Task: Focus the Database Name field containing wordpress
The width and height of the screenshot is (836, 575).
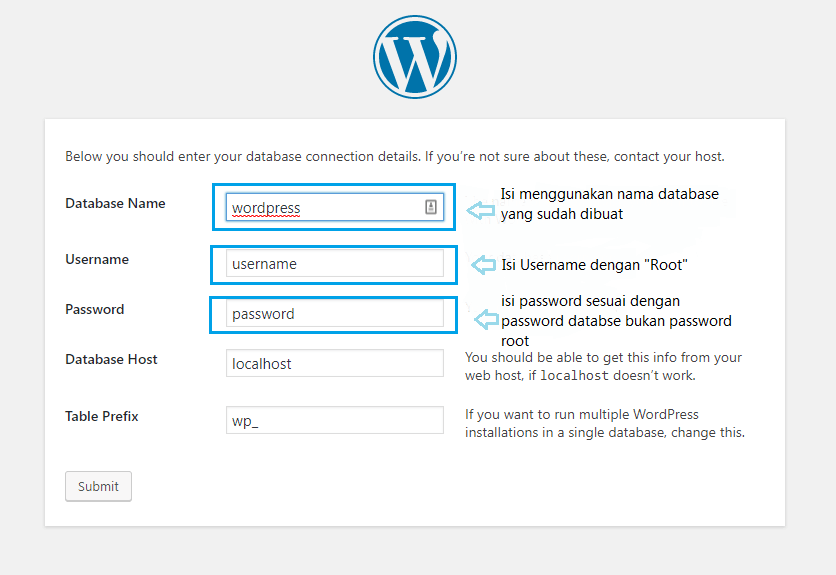Action: 334,207
